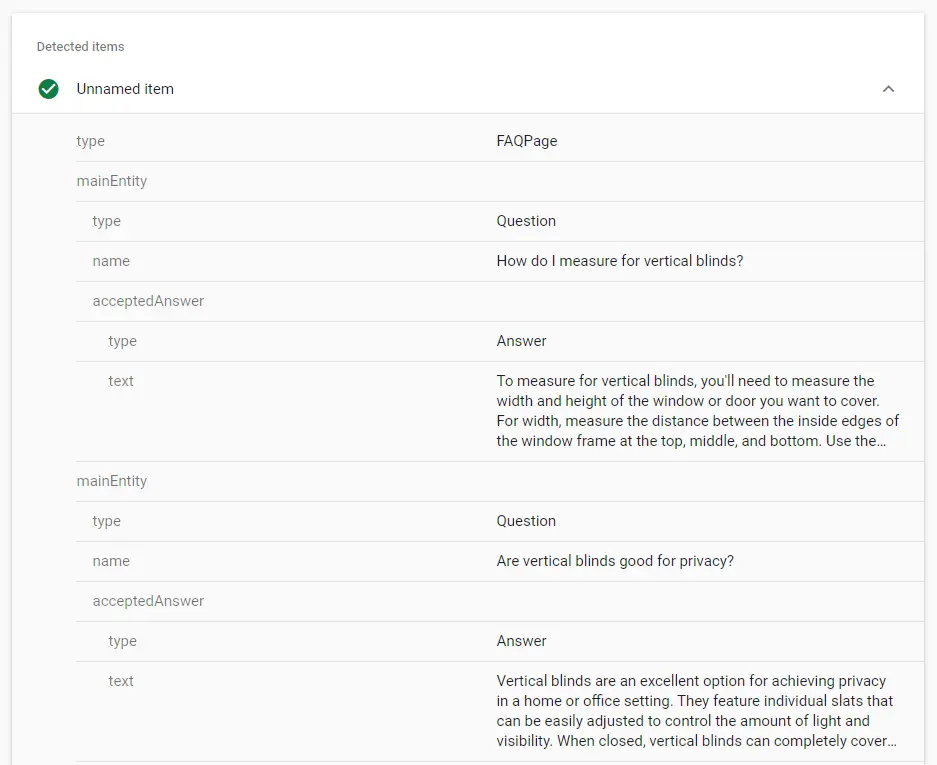
Task: Select the first name property row
Action: 110,261
